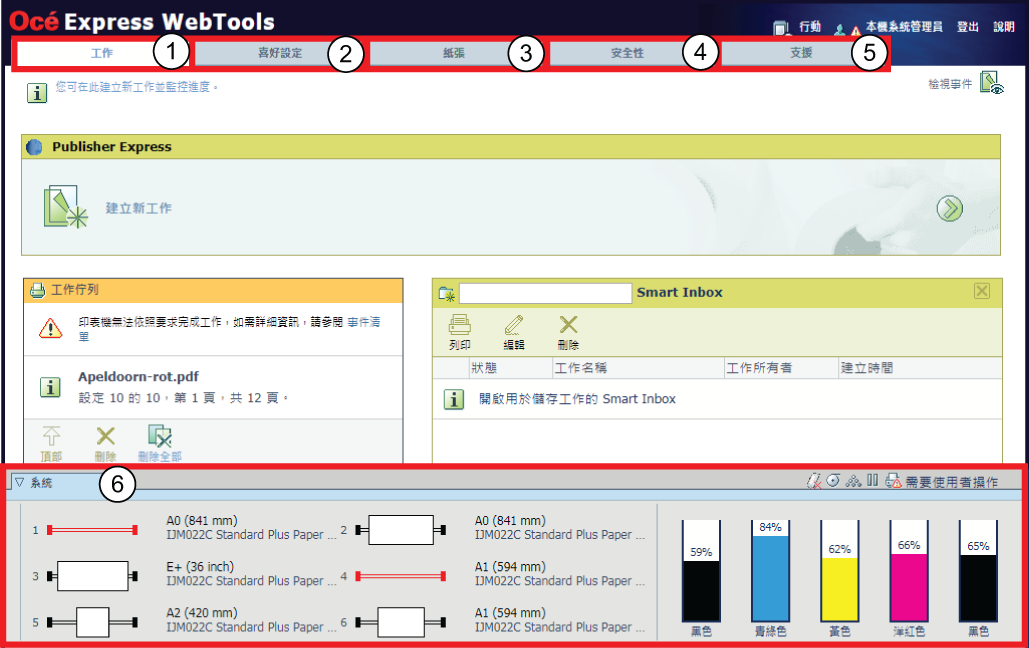This screenshot has height=648, width=1029.
Task: Open the 說明 help link
Action: click(x=1003, y=27)
